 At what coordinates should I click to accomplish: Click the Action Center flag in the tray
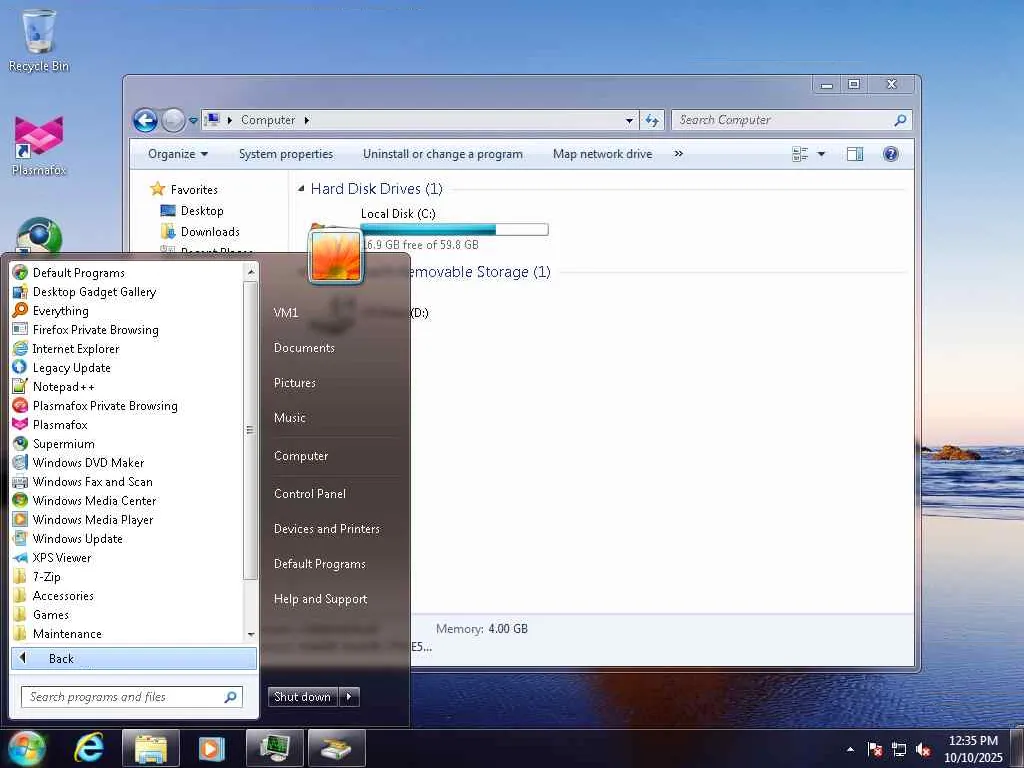(x=875, y=749)
